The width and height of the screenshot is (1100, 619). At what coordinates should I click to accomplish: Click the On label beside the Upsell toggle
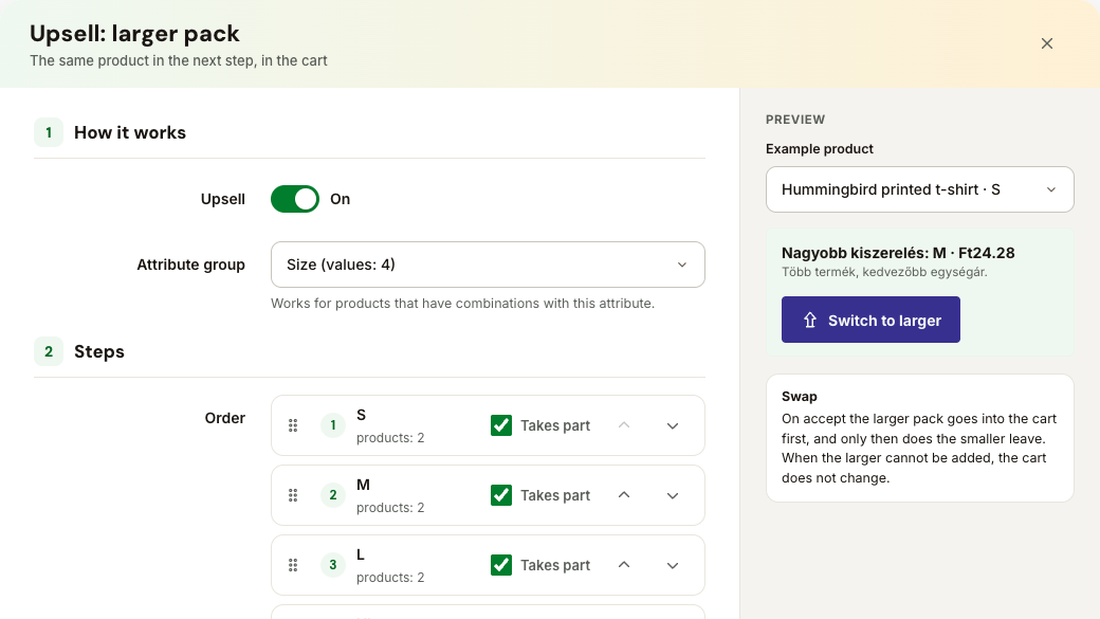pos(340,199)
